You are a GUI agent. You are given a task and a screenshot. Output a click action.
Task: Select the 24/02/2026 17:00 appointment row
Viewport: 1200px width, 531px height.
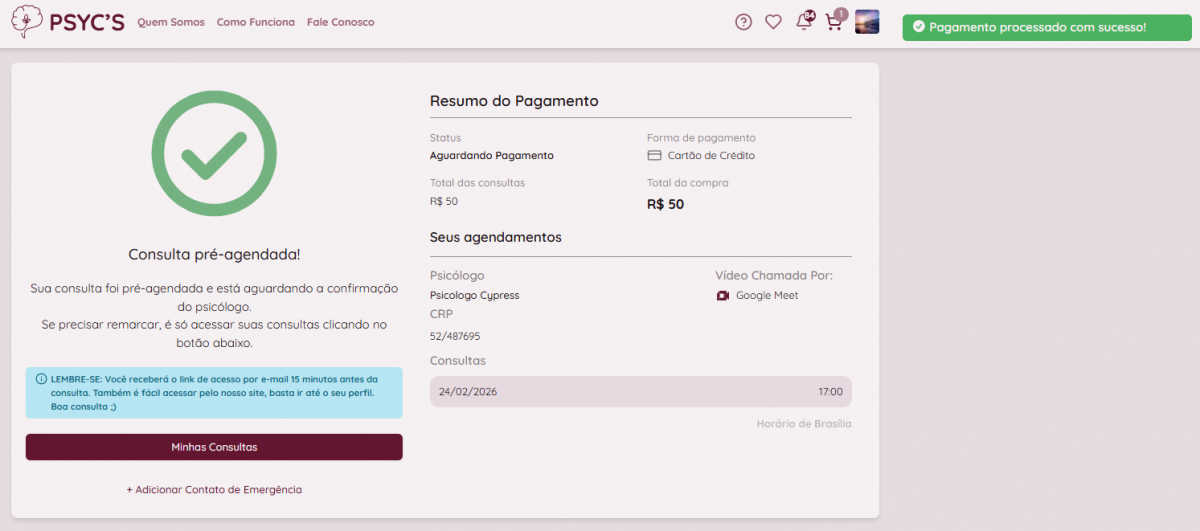click(x=640, y=392)
